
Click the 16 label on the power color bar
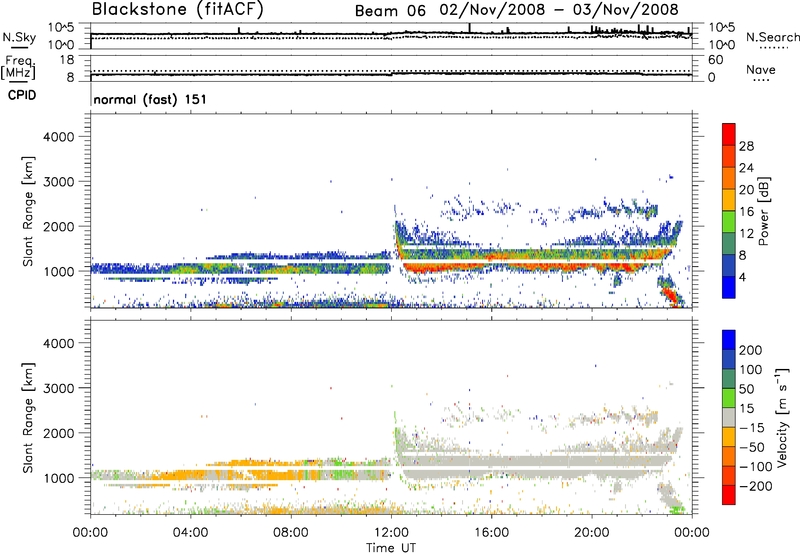(746, 212)
